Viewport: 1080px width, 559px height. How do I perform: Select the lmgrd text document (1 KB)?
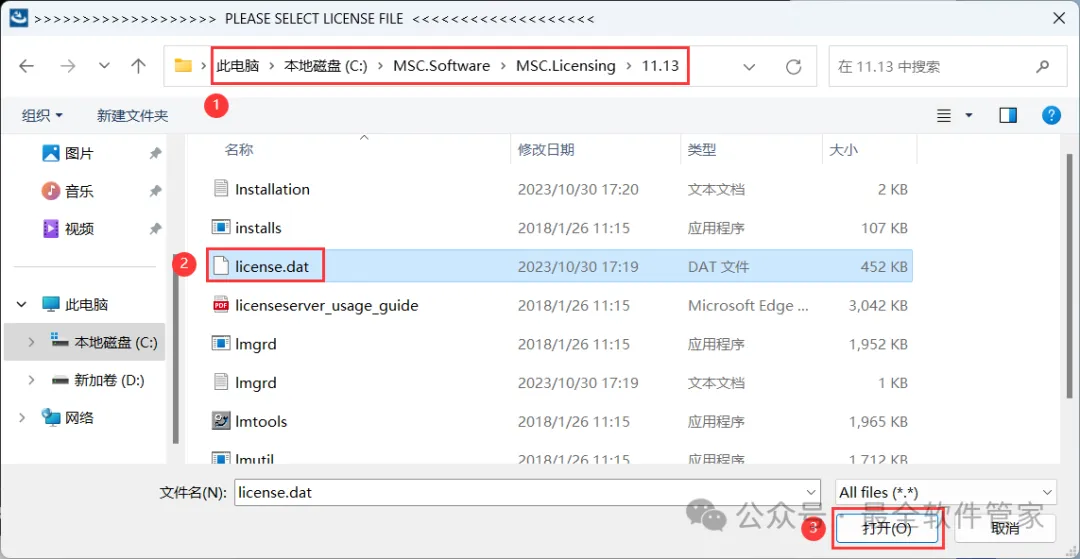point(559,382)
